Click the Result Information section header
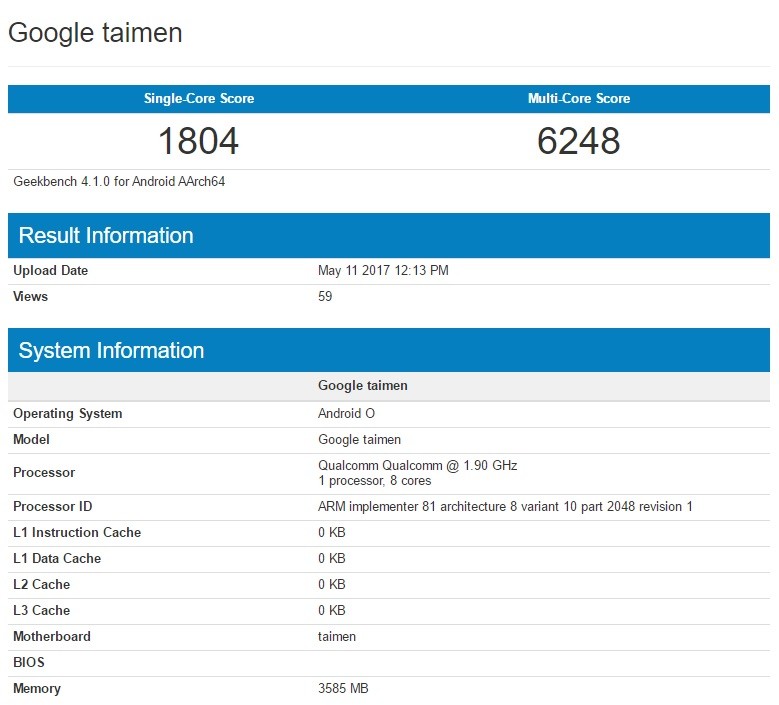Image resolution: width=779 pixels, height=705 pixels. click(x=106, y=236)
